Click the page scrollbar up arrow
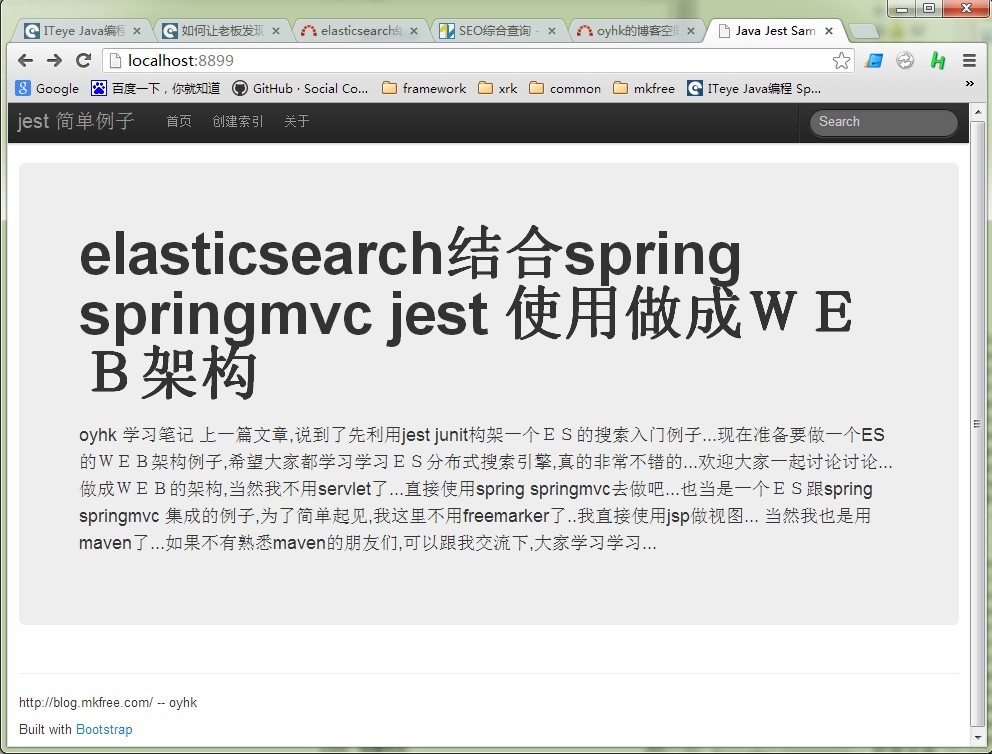This screenshot has height=754, width=992. pyautogui.click(x=977, y=112)
